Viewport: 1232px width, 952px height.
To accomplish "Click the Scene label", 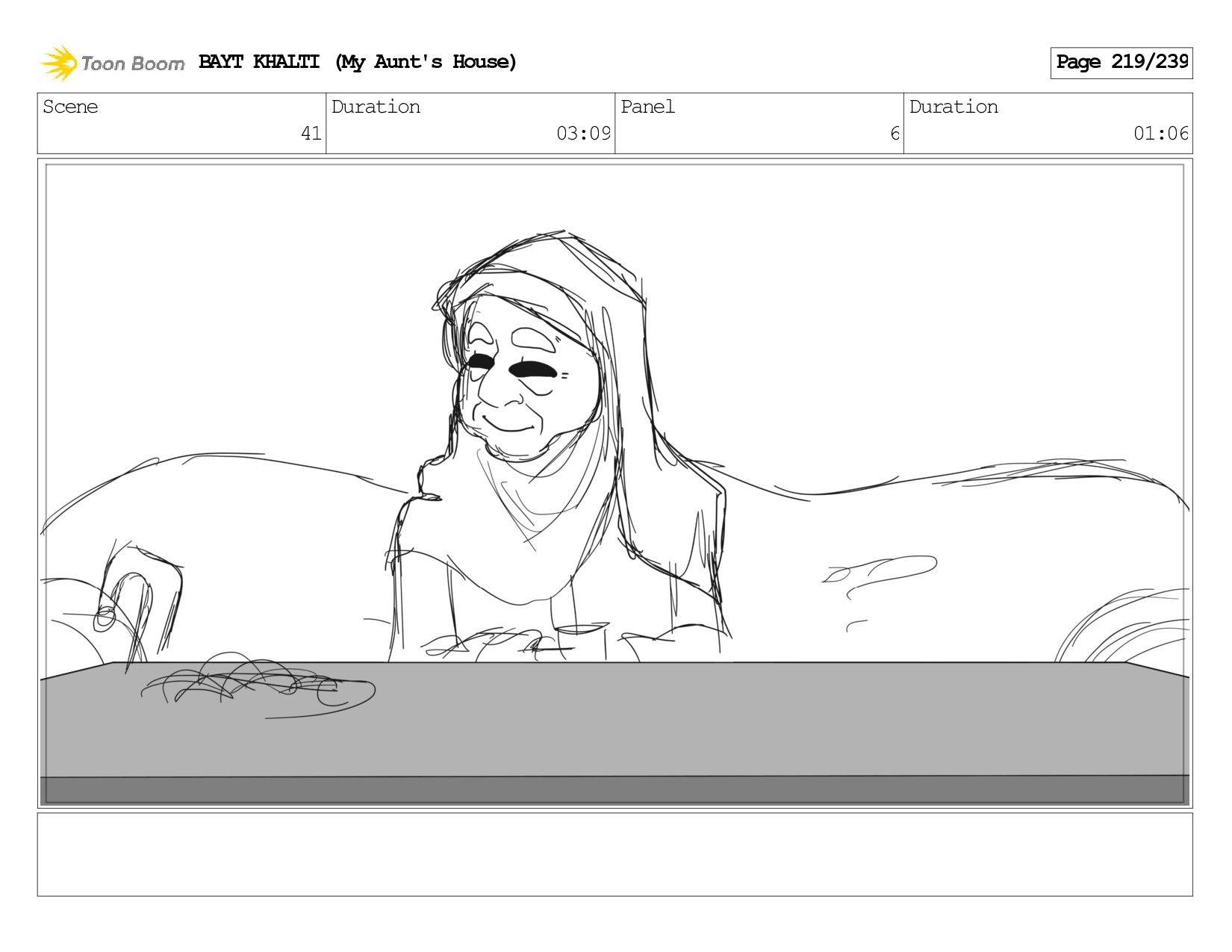I will pyautogui.click(x=70, y=107).
